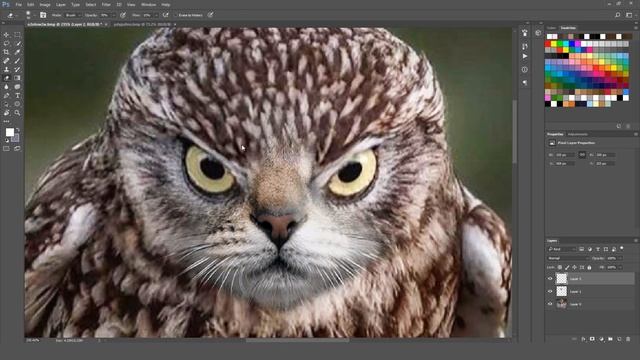Viewport: 640px width, 360px height.
Task: Select the Lasso tool
Action: pos(7,43)
